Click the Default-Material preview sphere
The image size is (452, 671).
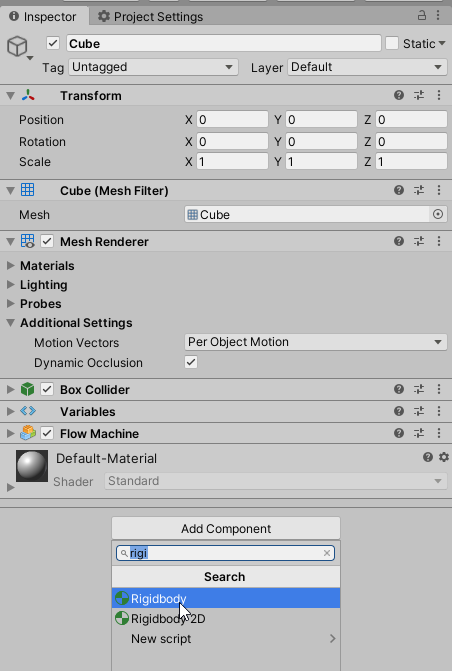click(x=32, y=466)
